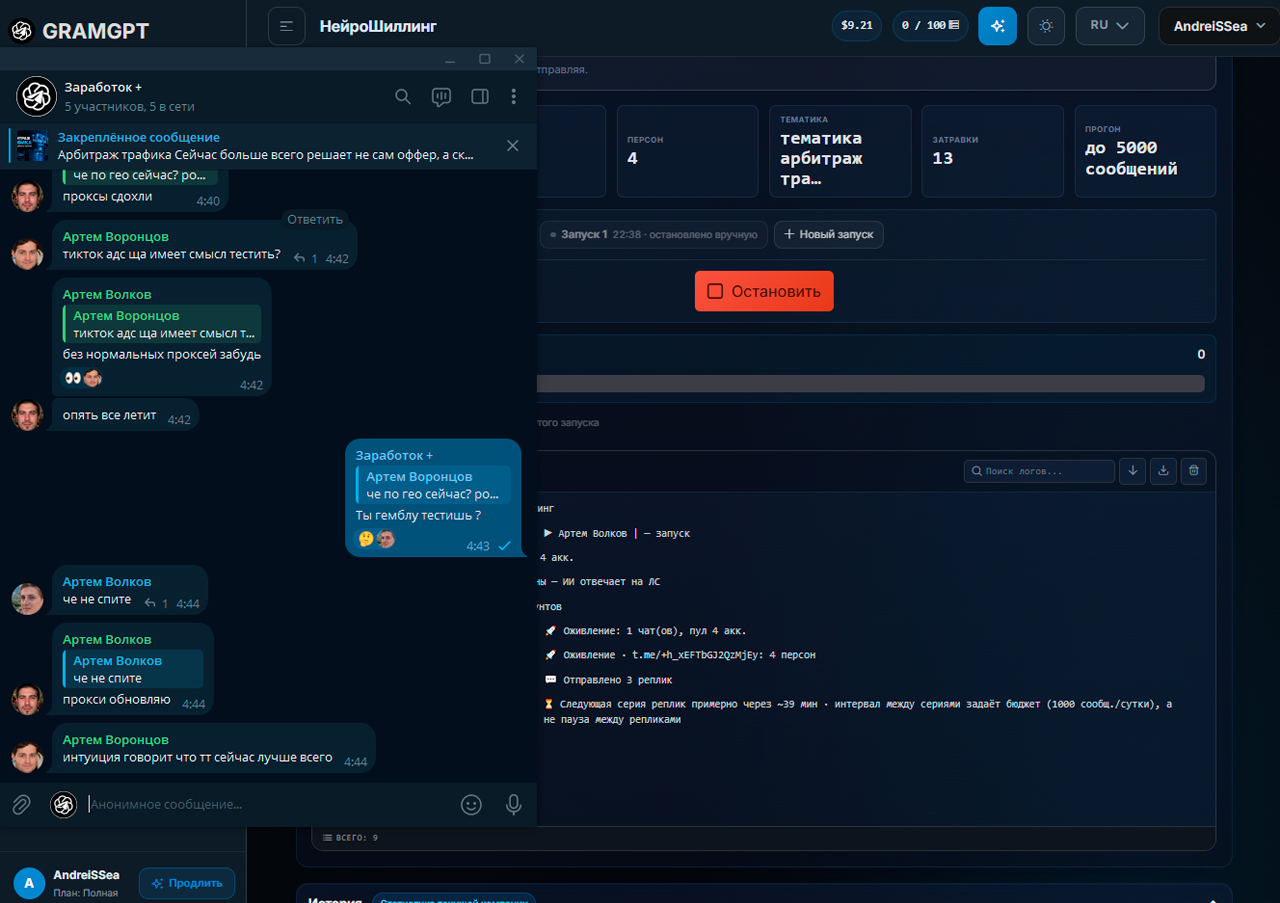Click the paperclip attach icon
1280x903 pixels.
click(21, 804)
